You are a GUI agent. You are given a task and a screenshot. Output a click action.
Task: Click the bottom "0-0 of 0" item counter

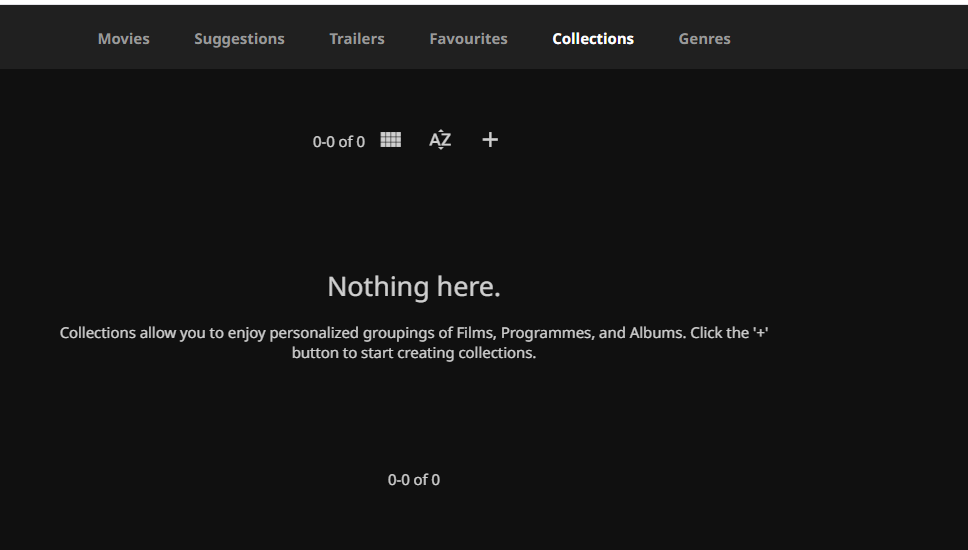coord(414,480)
